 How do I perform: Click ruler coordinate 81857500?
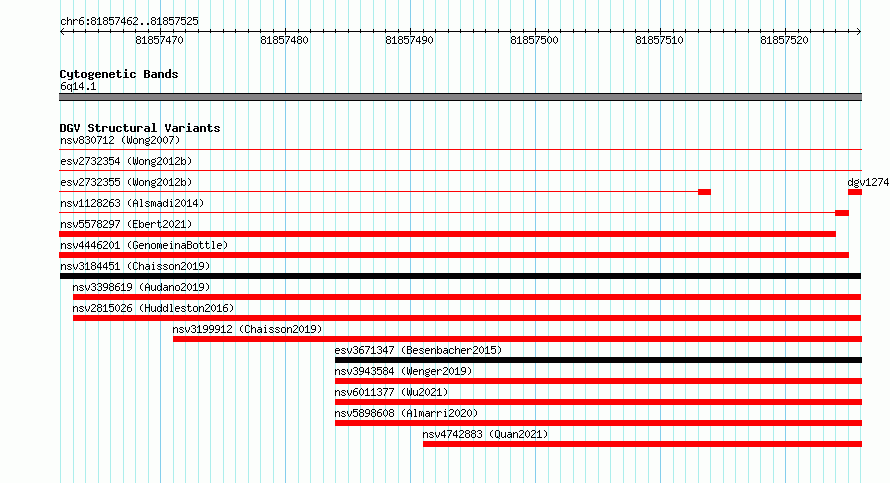tap(534, 40)
